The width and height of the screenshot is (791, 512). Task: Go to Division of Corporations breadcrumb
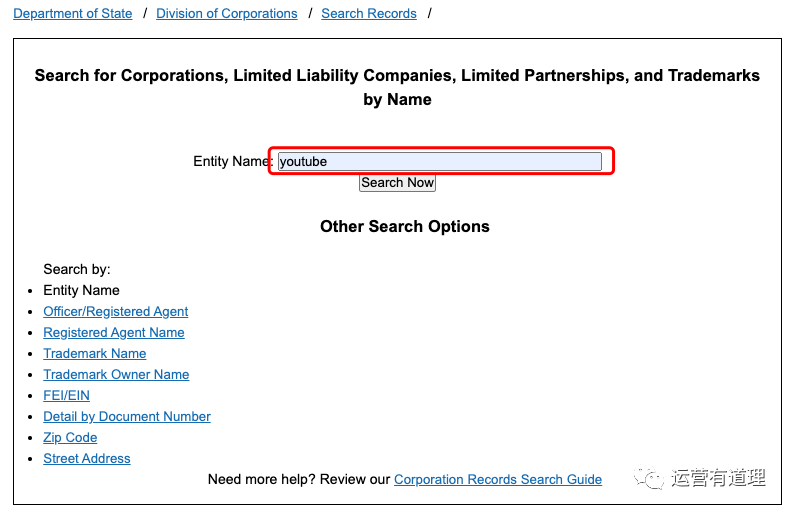point(227,14)
